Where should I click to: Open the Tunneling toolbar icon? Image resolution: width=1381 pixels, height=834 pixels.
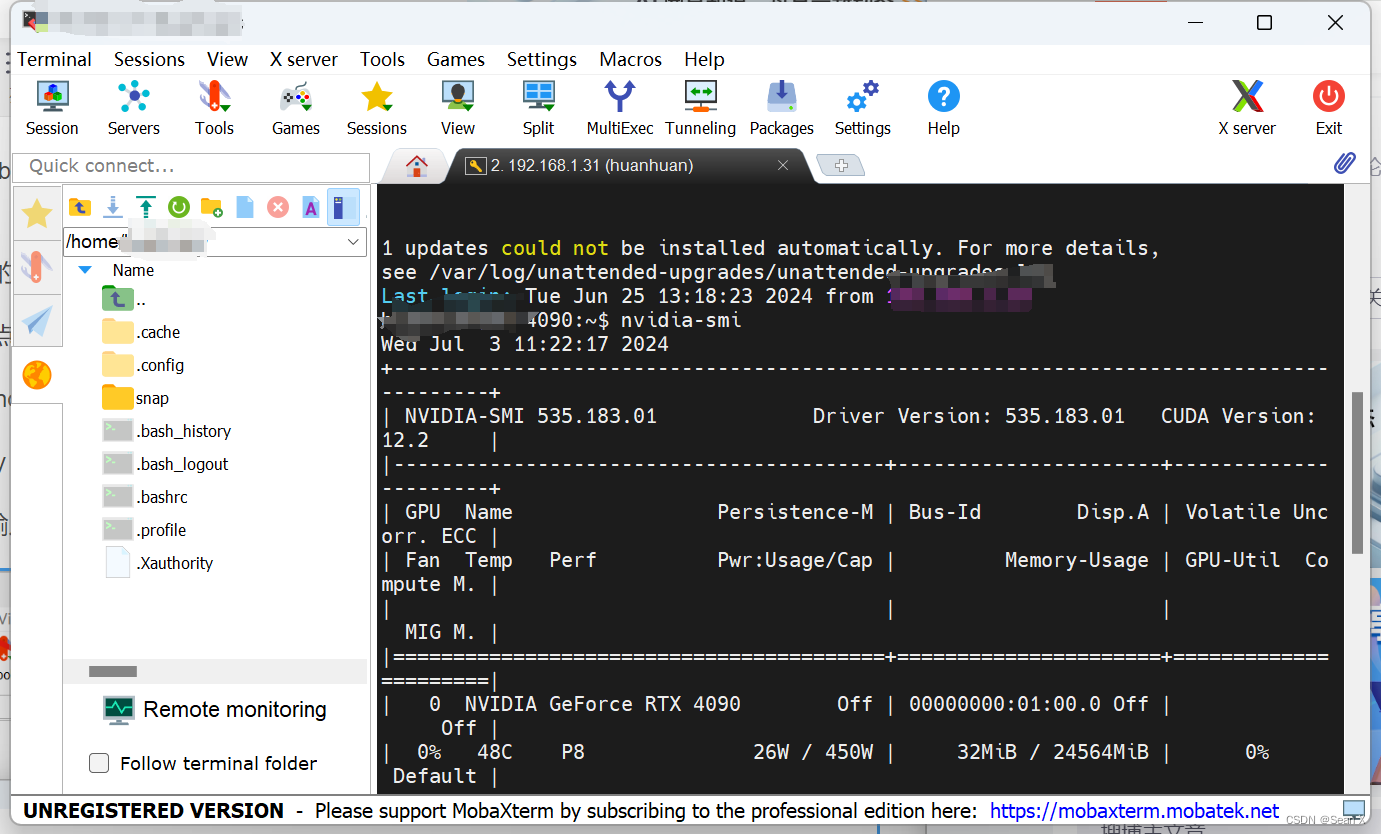(x=701, y=108)
